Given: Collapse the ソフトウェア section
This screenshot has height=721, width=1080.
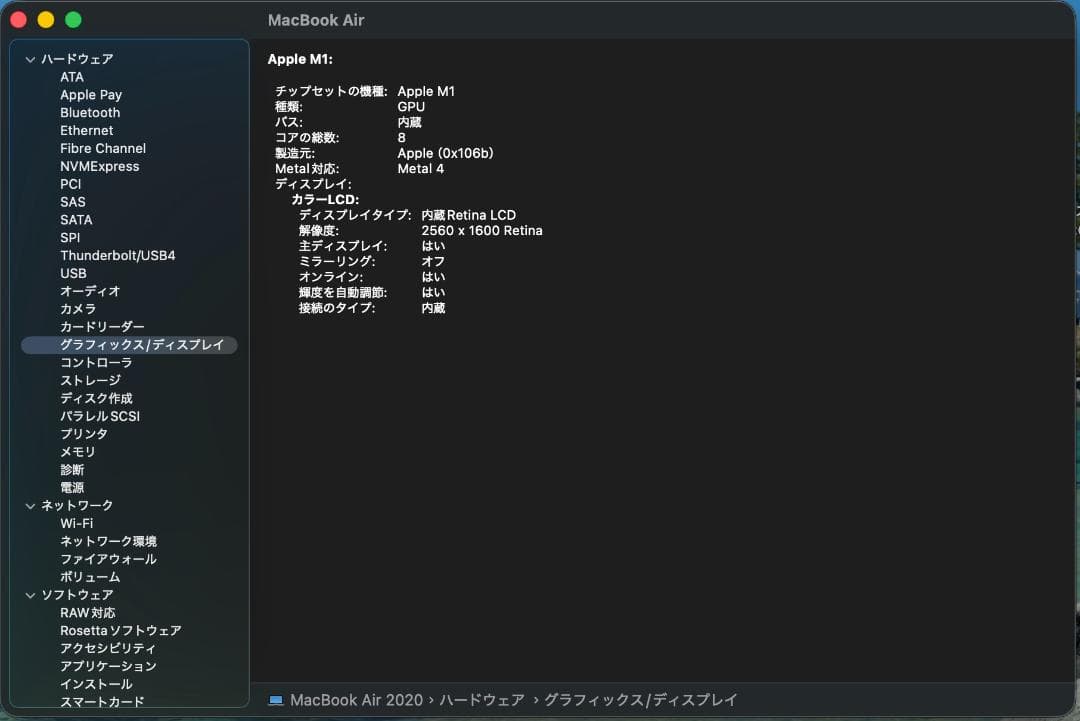Looking at the screenshot, I should pos(31,595).
